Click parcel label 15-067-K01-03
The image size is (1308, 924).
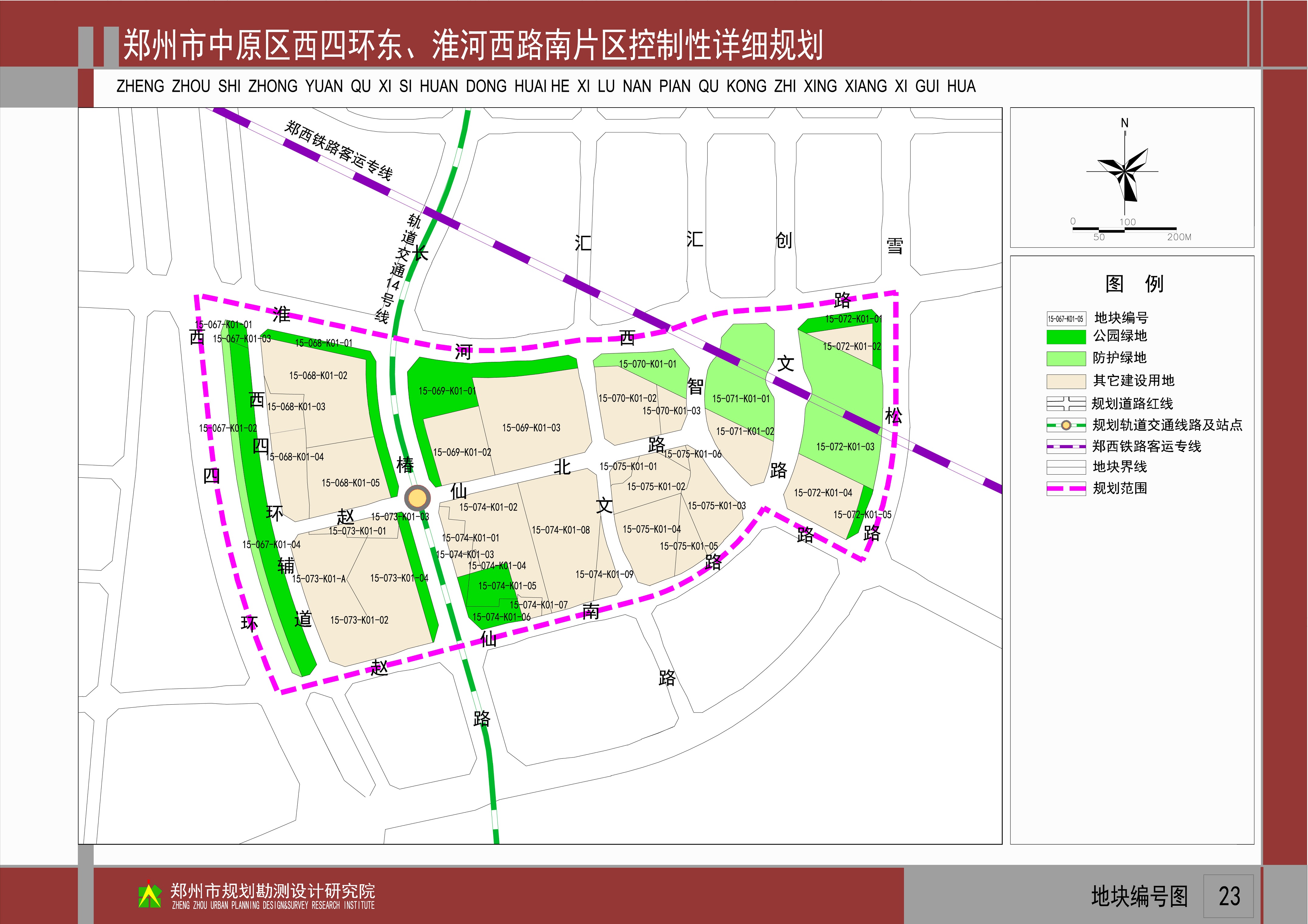pos(242,339)
